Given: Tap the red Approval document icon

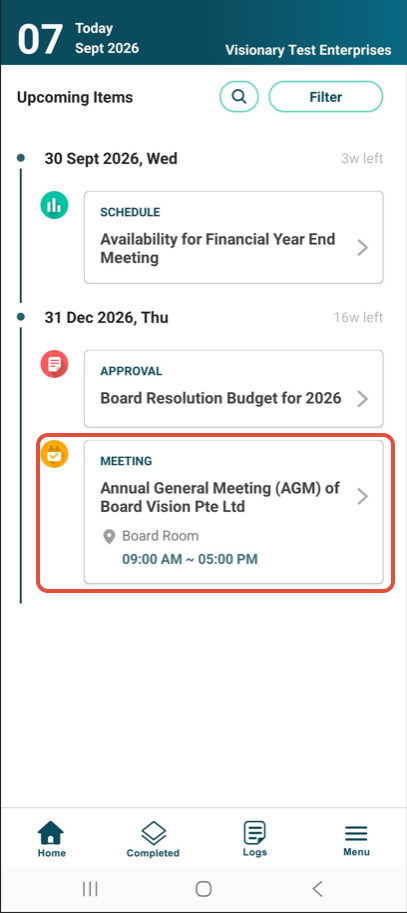Looking at the screenshot, I should click(54, 365).
